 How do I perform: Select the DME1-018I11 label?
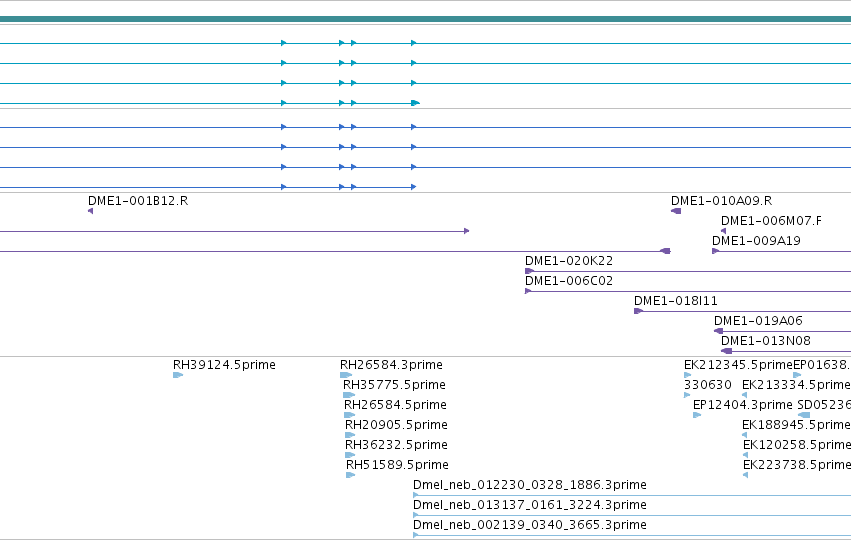click(x=676, y=301)
